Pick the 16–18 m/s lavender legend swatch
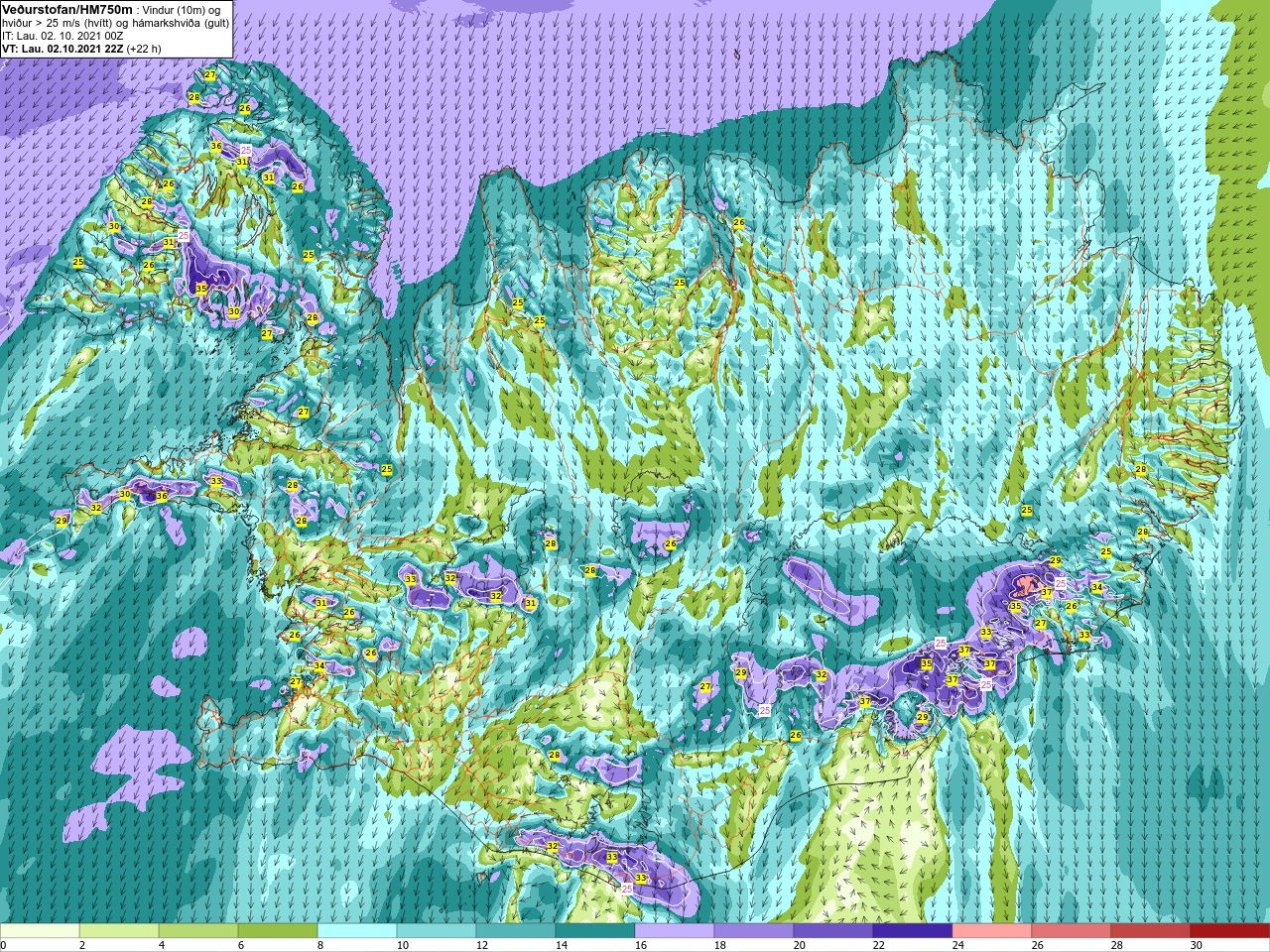 click(x=675, y=931)
